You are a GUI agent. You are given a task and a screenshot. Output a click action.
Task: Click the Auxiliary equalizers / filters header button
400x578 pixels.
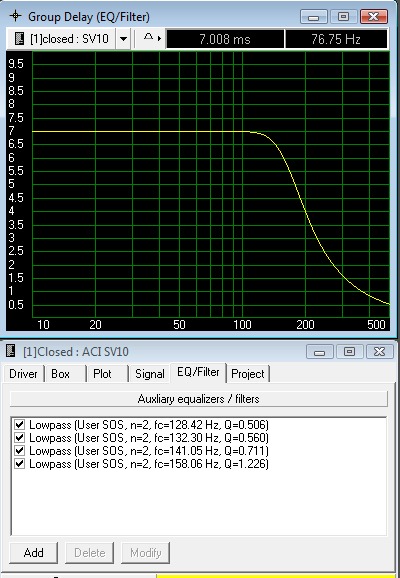click(199, 399)
